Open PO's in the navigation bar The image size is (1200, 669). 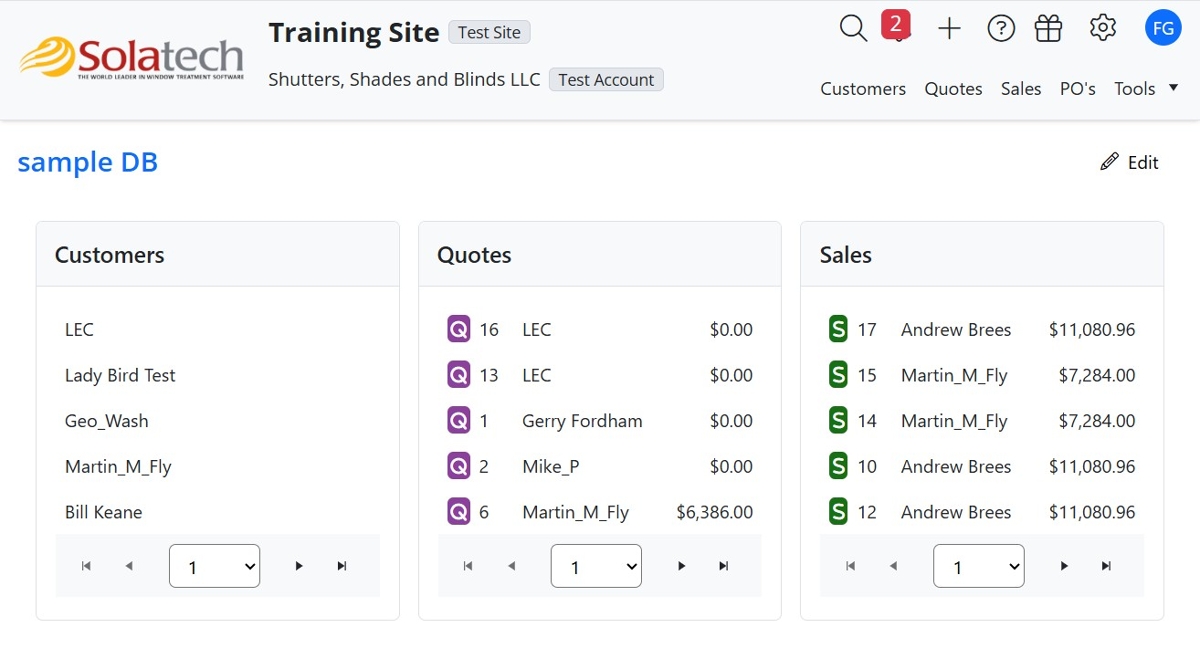[1078, 89]
